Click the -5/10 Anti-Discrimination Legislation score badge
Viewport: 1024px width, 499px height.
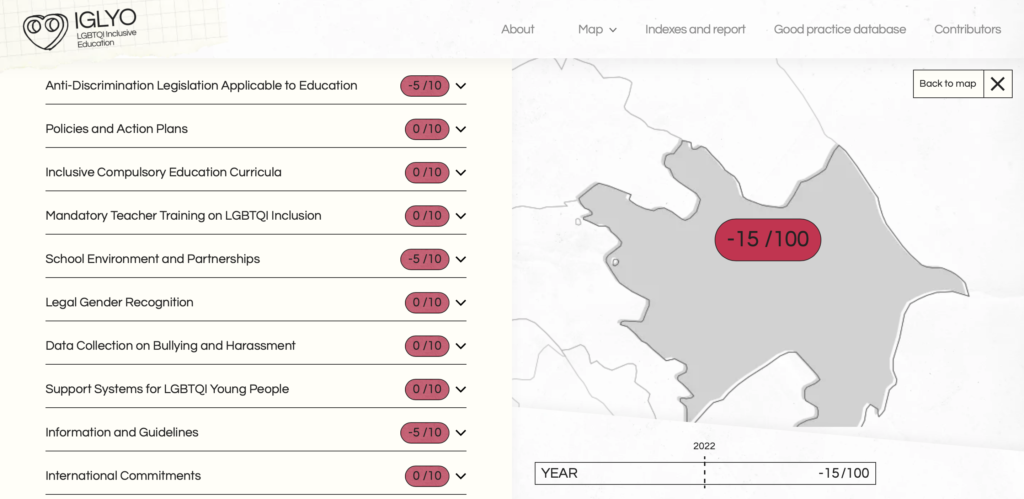tap(425, 86)
